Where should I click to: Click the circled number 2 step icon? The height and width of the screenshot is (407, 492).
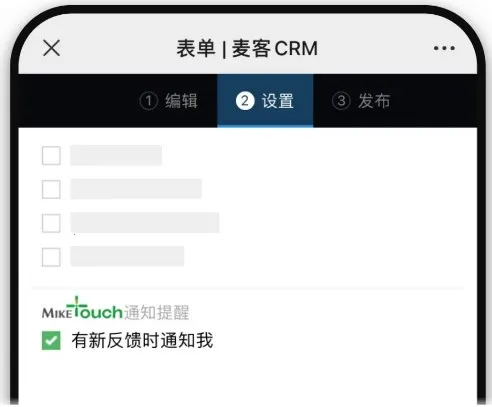245,101
